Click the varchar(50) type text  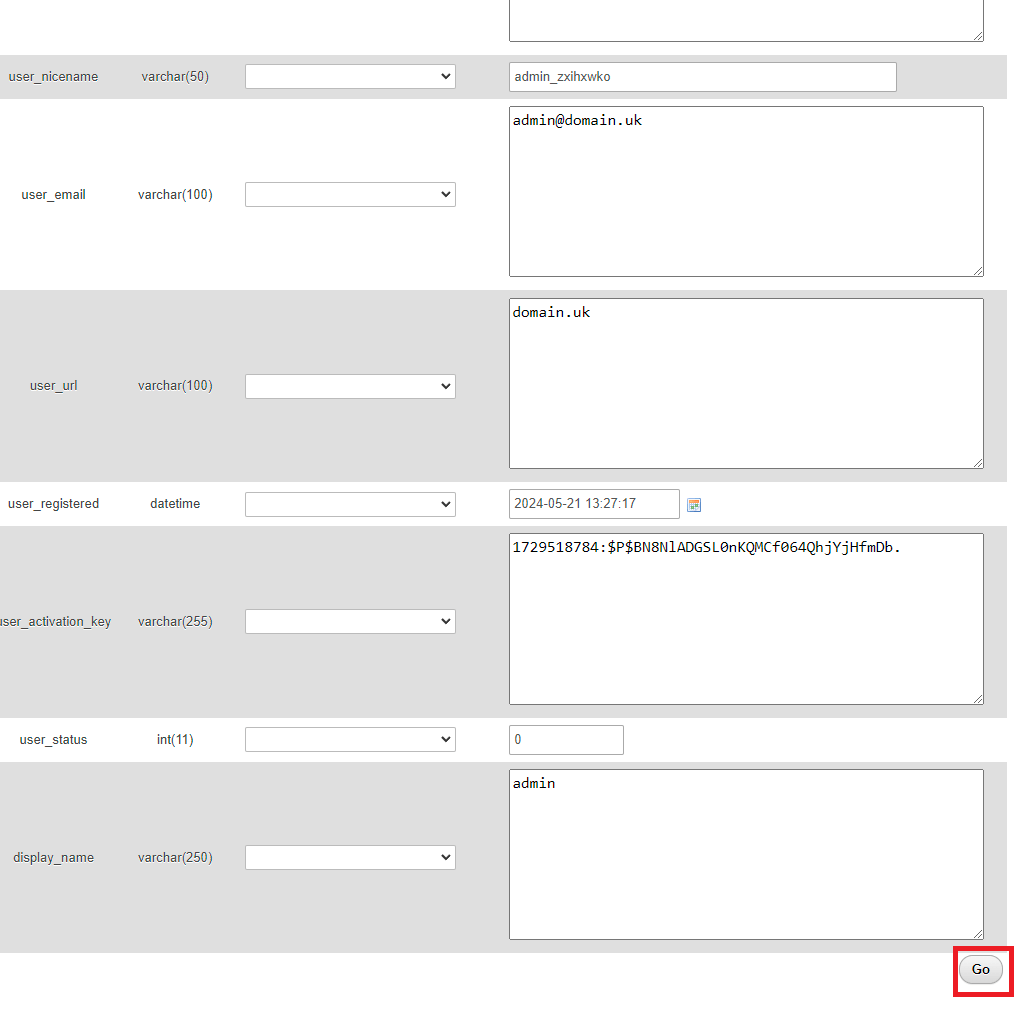pyautogui.click(x=175, y=77)
